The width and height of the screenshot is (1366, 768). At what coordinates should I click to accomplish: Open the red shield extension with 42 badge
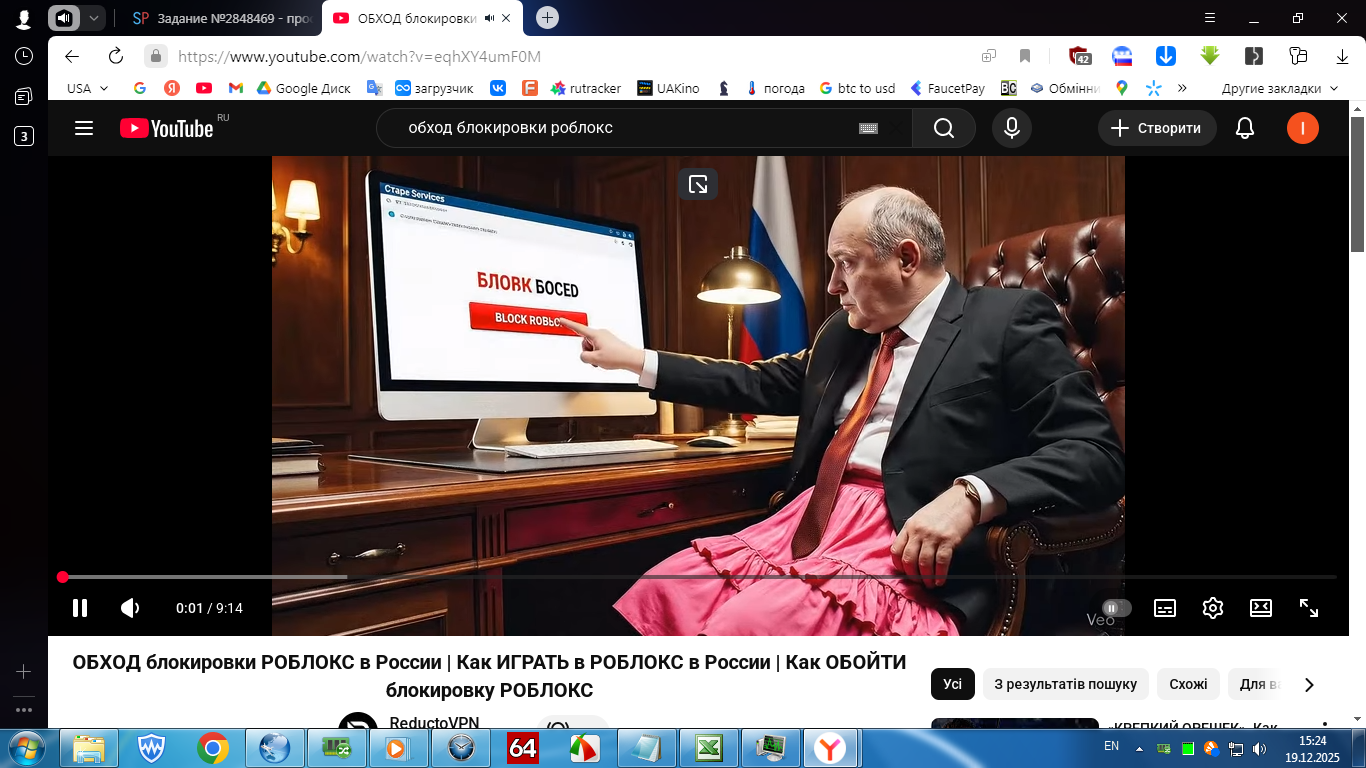pyautogui.click(x=1079, y=56)
